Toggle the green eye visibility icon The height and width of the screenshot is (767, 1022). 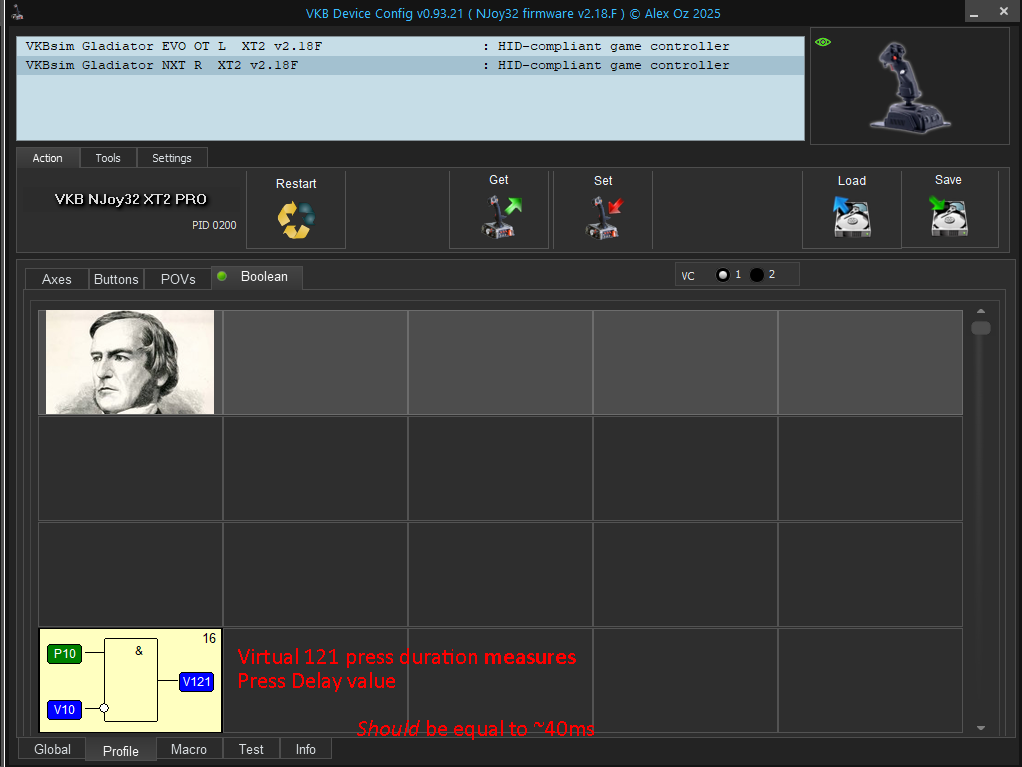point(823,42)
